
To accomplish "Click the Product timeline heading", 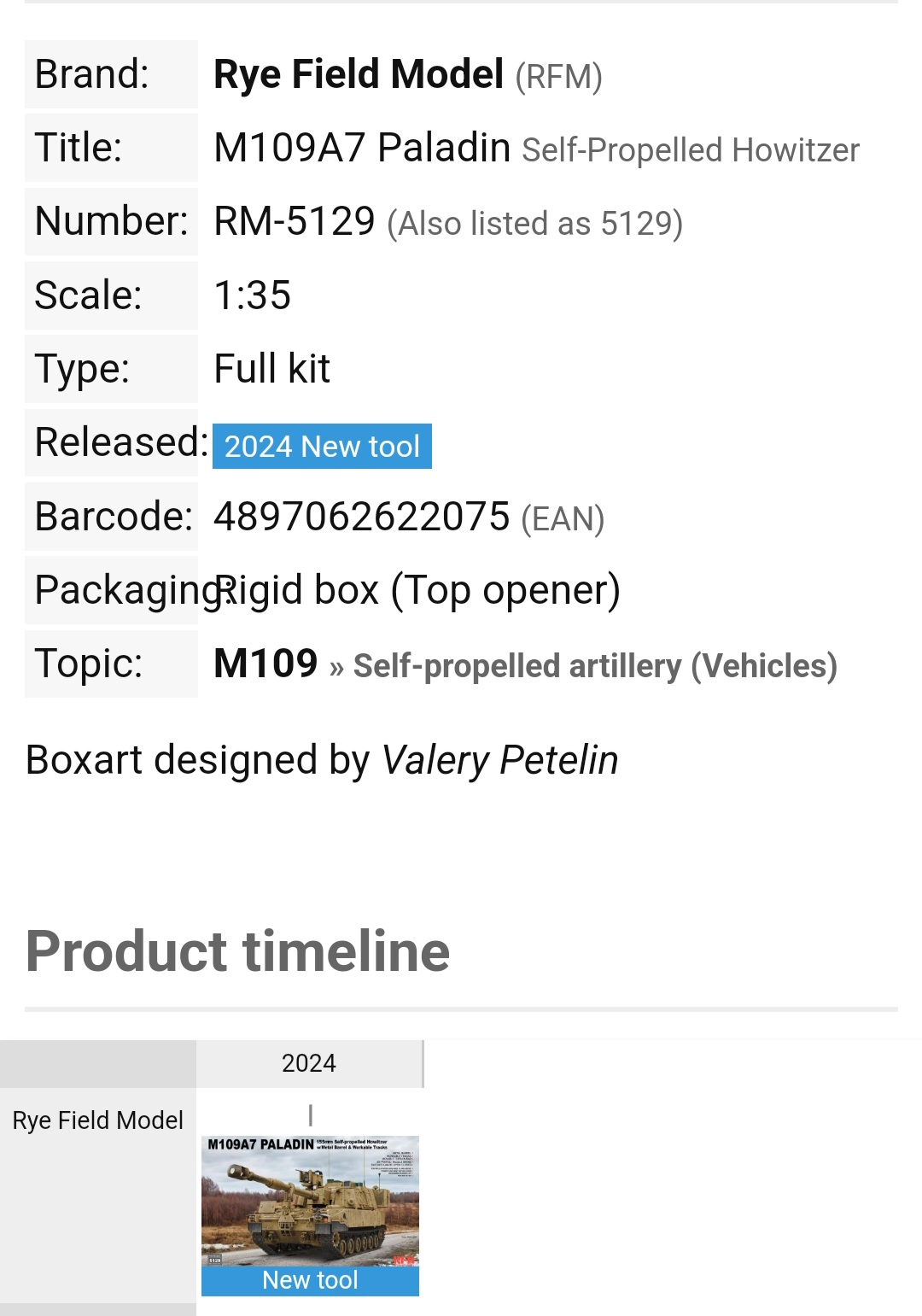I will coord(237,951).
